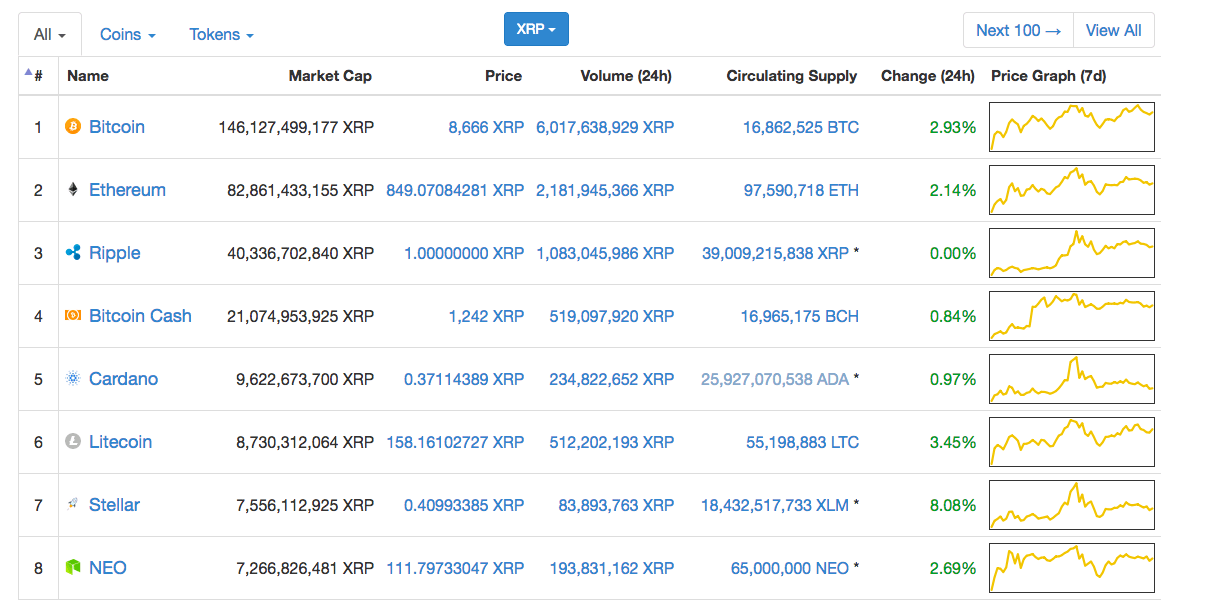Sort table by Change (24h) column
This screenshot has height=600, width=1225.
pyautogui.click(x=928, y=76)
